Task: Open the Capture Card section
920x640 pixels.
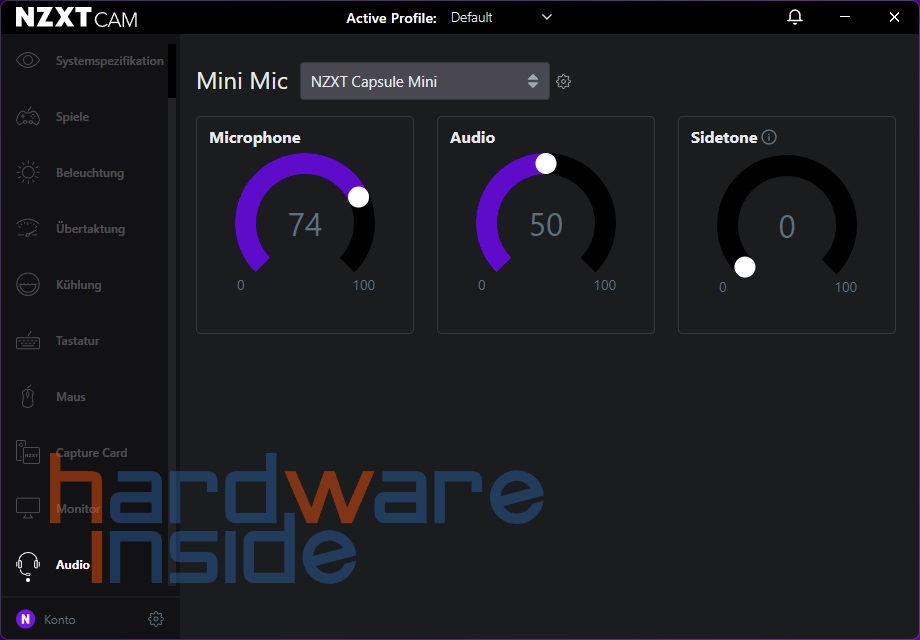Action: [x=91, y=453]
